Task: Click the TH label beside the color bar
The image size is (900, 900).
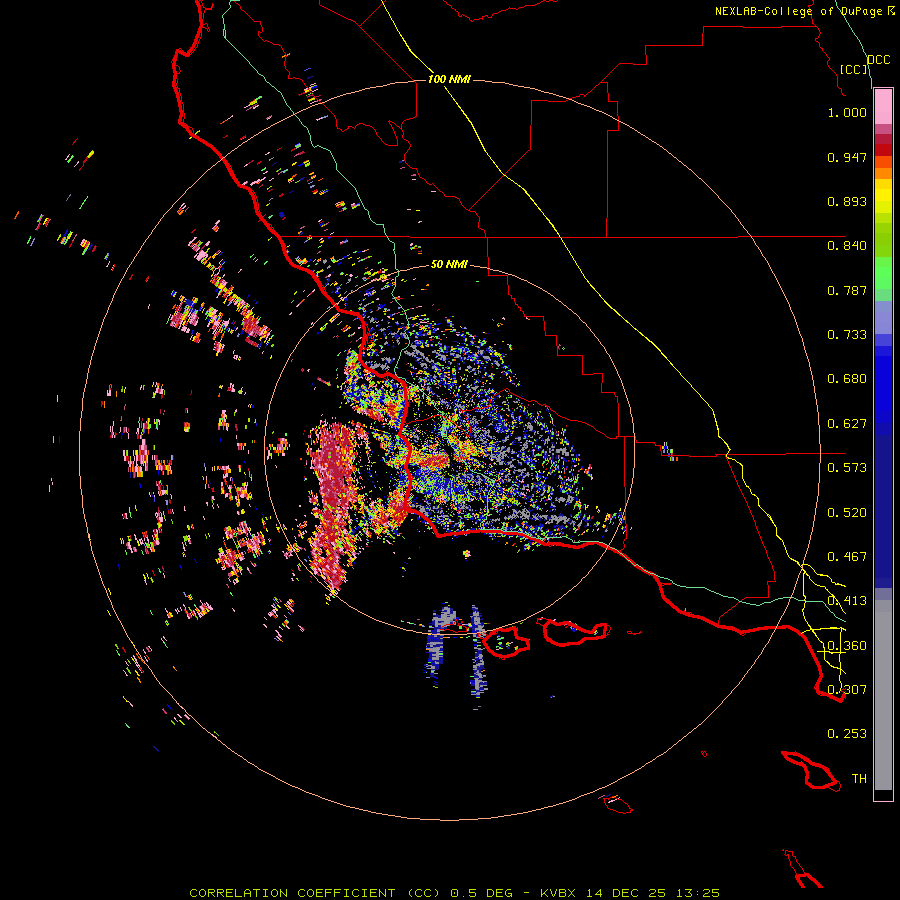Action: pos(859,778)
